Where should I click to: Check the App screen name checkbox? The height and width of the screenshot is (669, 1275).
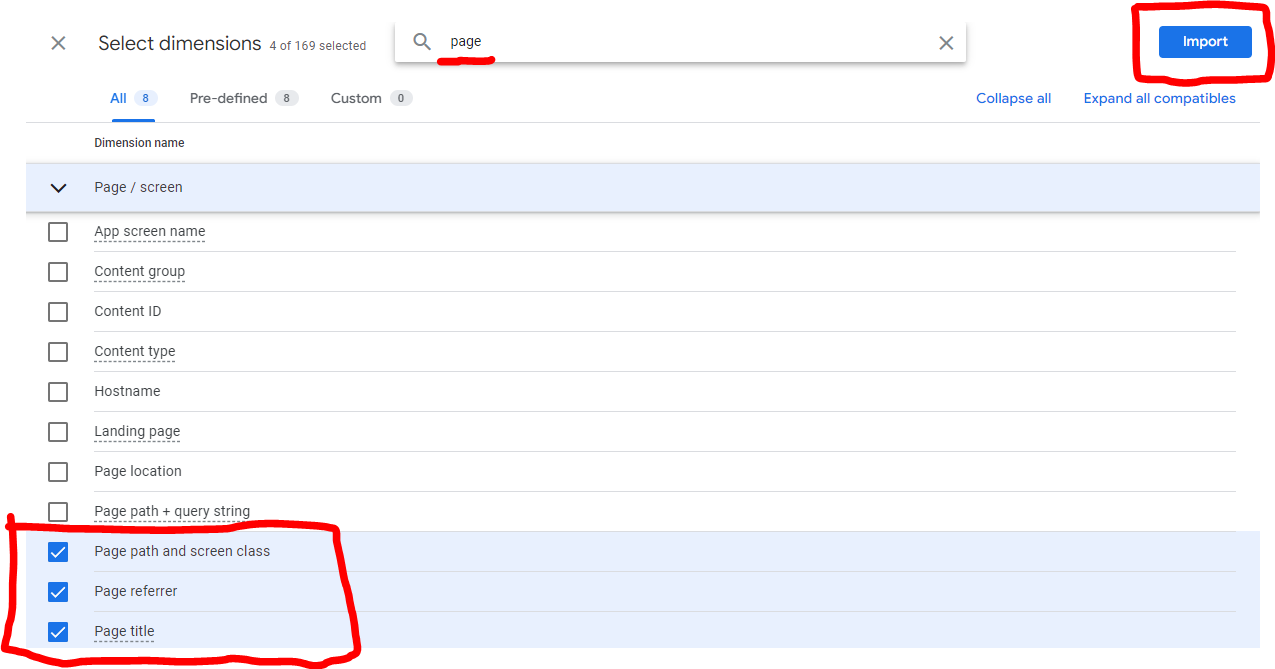(x=58, y=232)
